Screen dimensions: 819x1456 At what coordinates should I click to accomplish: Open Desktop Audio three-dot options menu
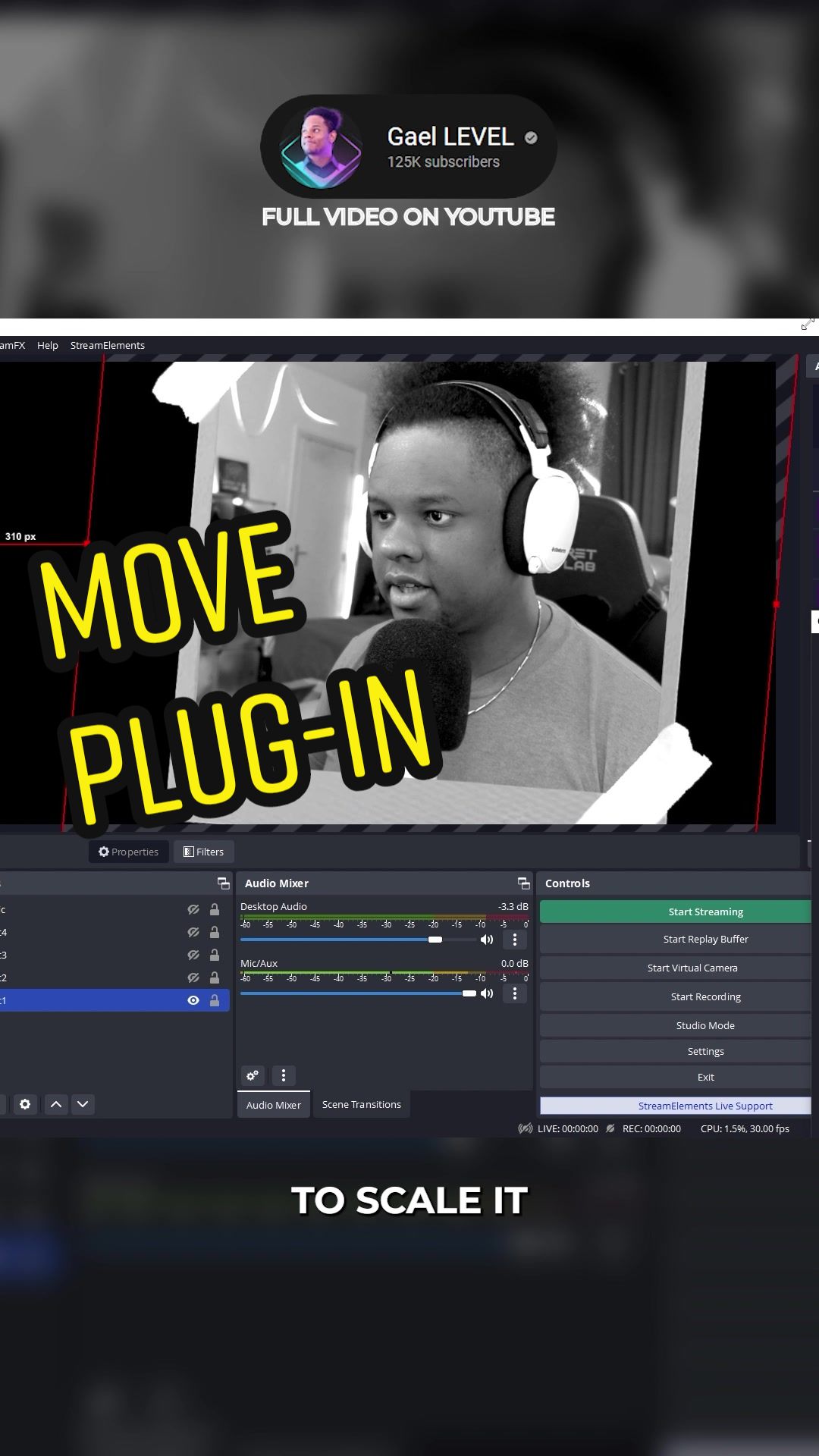point(515,940)
